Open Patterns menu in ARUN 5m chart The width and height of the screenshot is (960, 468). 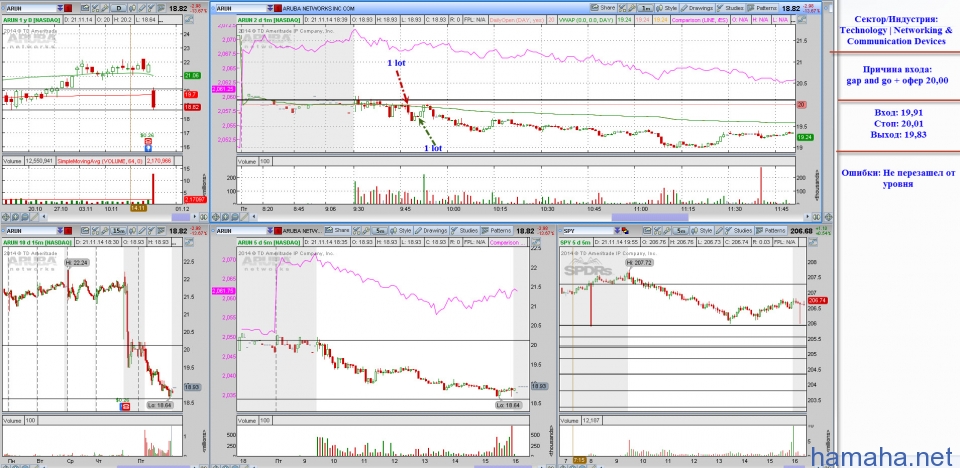[497, 230]
